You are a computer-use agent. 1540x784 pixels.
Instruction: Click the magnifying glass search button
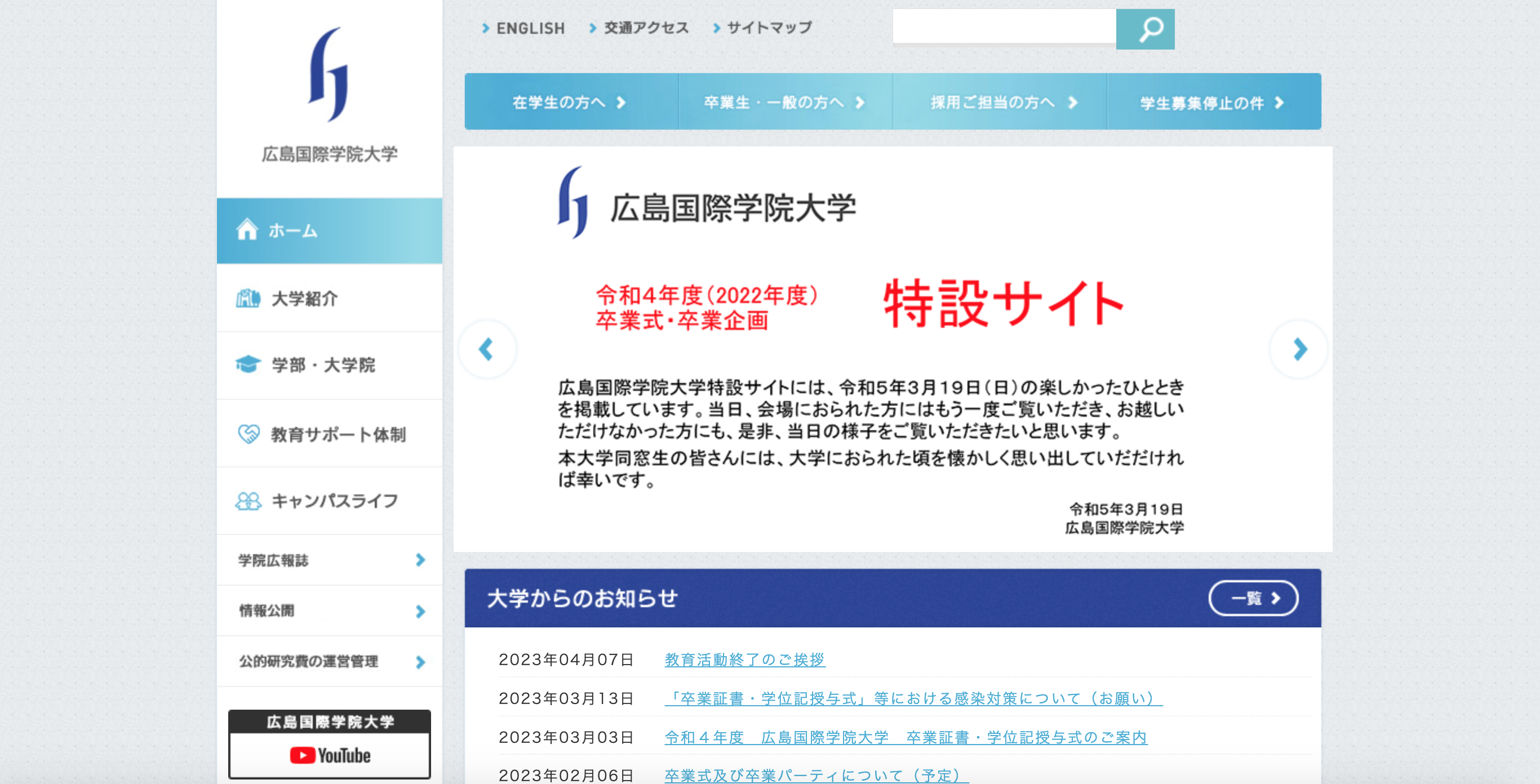click(x=1145, y=29)
